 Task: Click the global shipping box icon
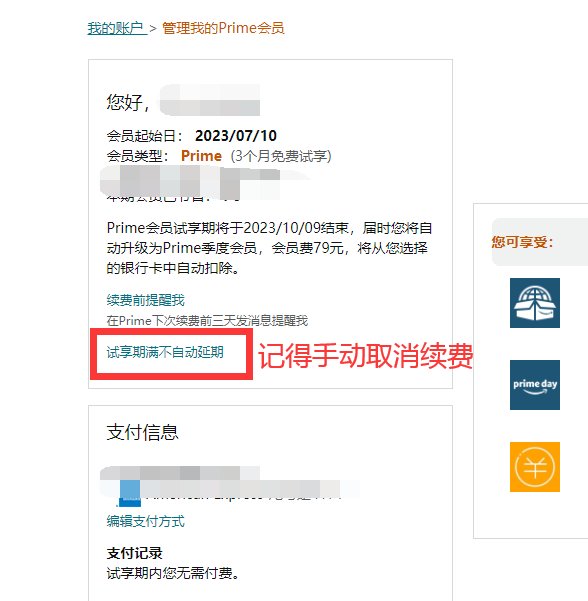coord(535,303)
